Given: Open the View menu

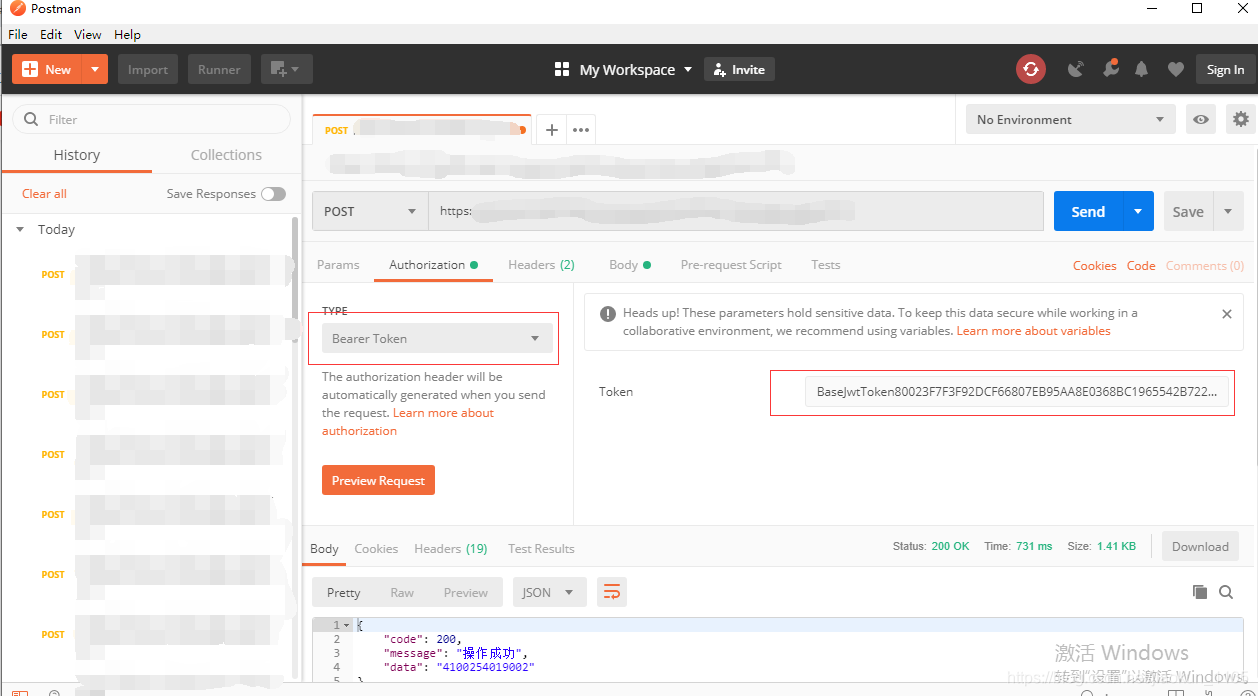Looking at the screenshot, I should click(x=88, y=34).
